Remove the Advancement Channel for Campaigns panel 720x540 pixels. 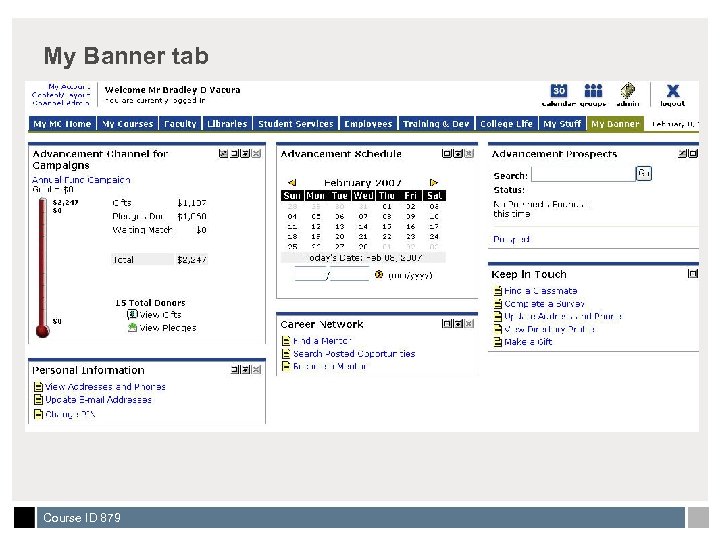click(256, 153)
